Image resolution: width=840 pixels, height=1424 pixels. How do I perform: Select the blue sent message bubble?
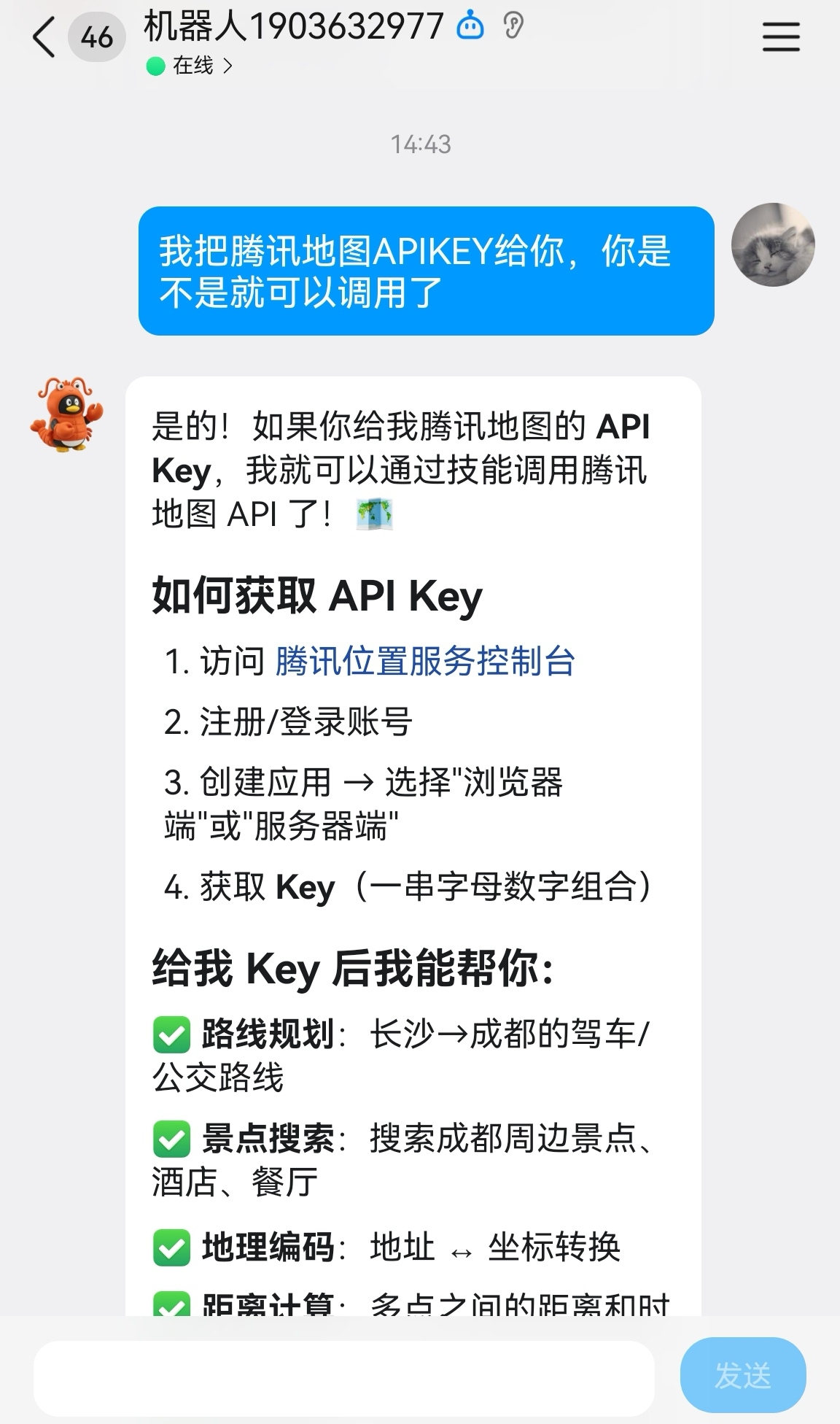point(427,271)
